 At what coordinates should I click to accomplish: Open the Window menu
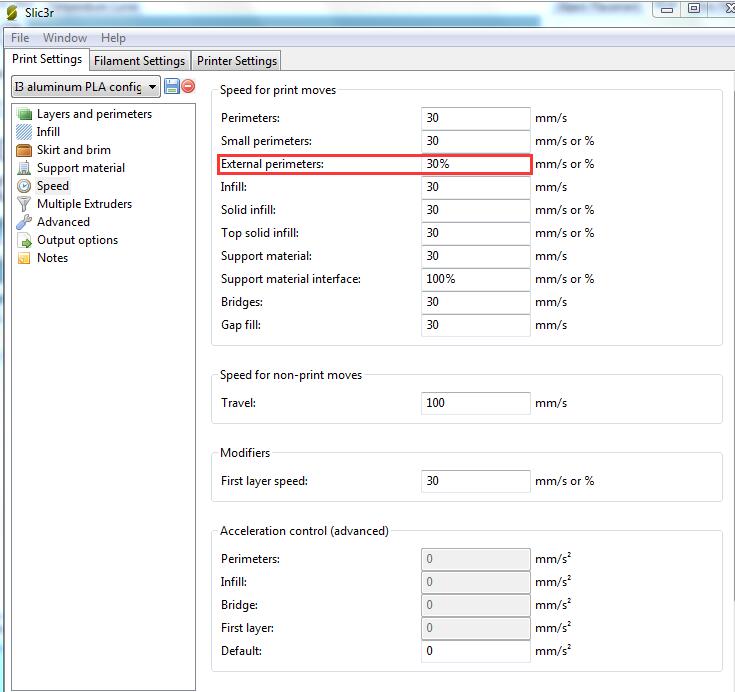pos(65,38)
